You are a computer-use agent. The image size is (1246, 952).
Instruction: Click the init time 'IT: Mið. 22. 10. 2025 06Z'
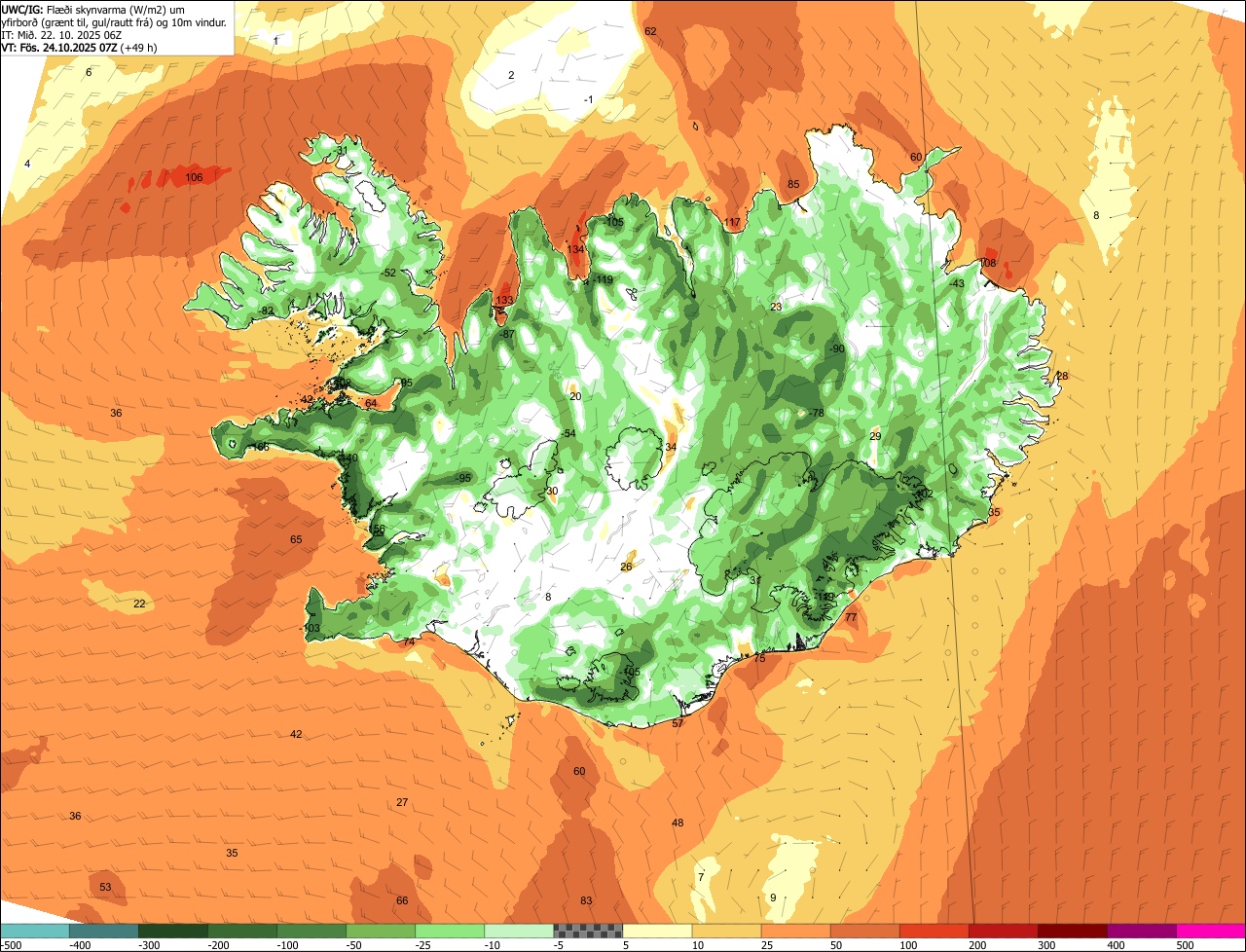(61, 34)
